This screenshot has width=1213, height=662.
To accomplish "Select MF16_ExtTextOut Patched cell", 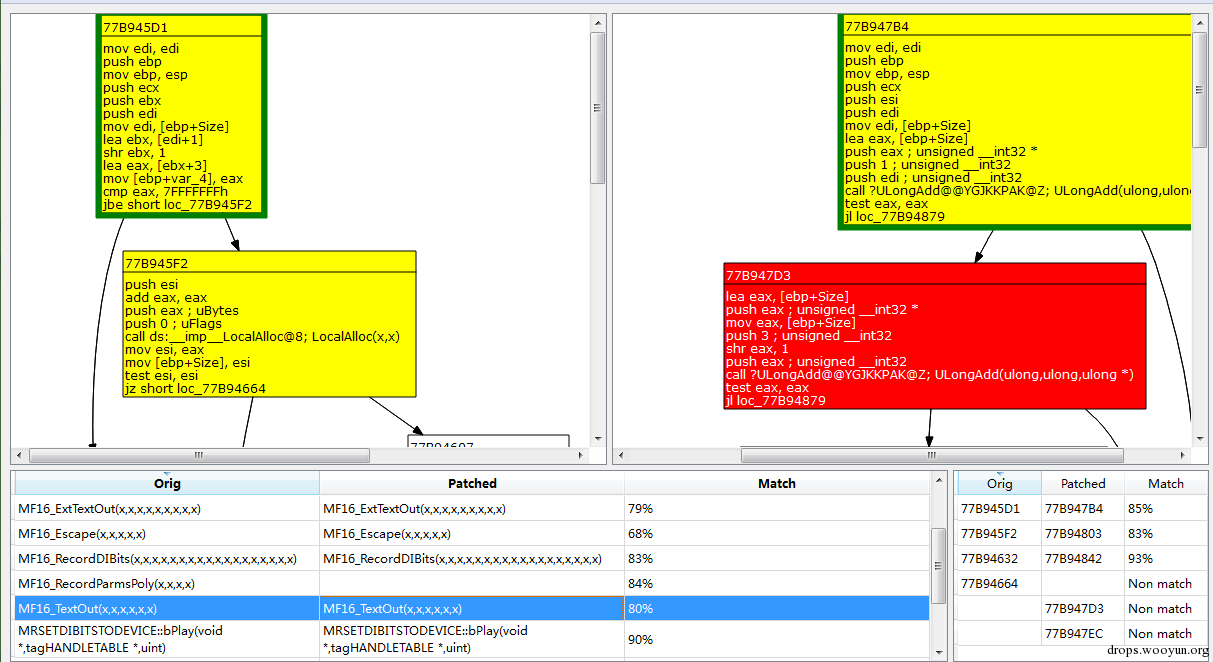I will coord(472,509).
